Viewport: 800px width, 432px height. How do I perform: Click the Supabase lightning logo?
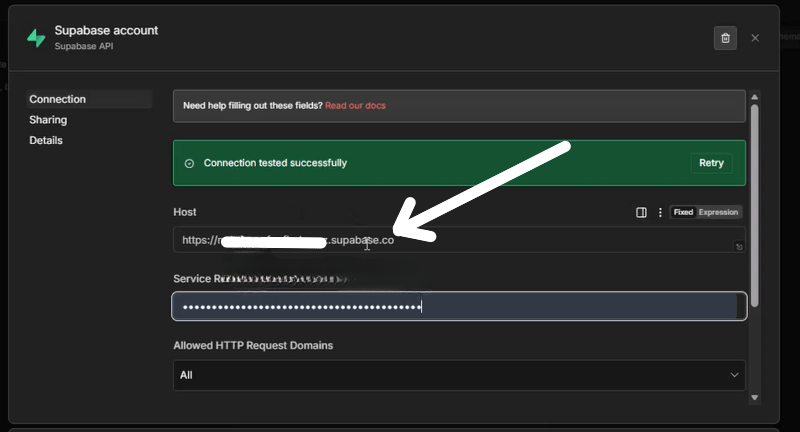point(36,38)
